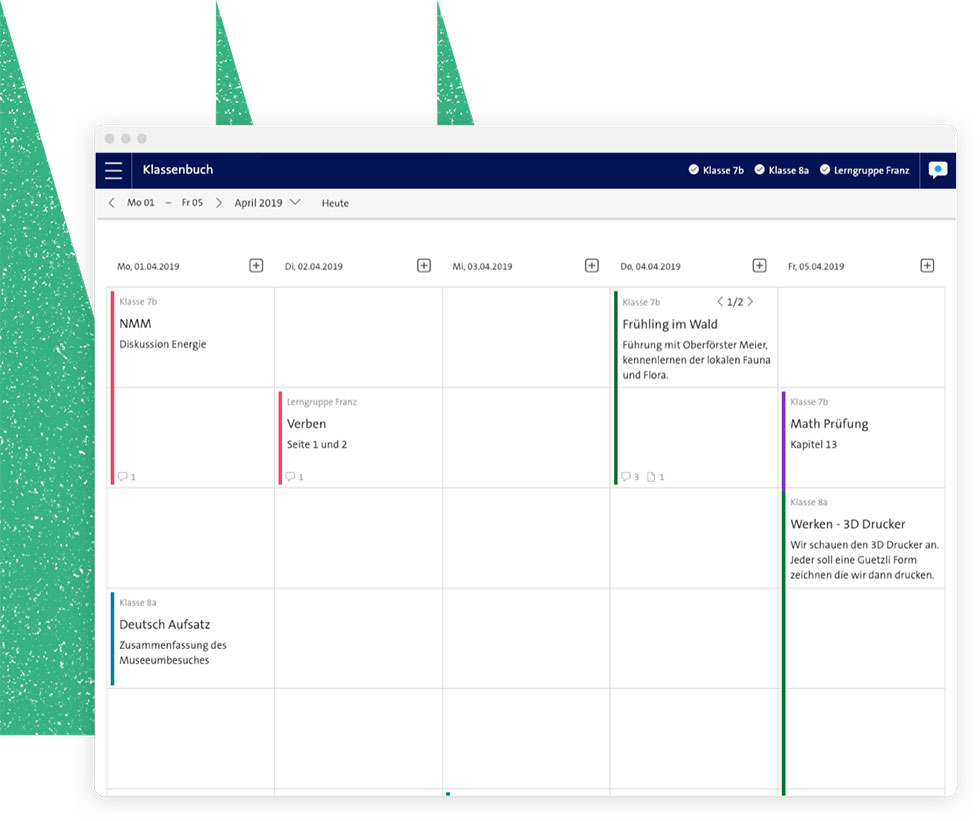The width and height of the screenshot is (980, 821).
Task: Add entry for Monday 01.04.2019
Action: point(256,266)
